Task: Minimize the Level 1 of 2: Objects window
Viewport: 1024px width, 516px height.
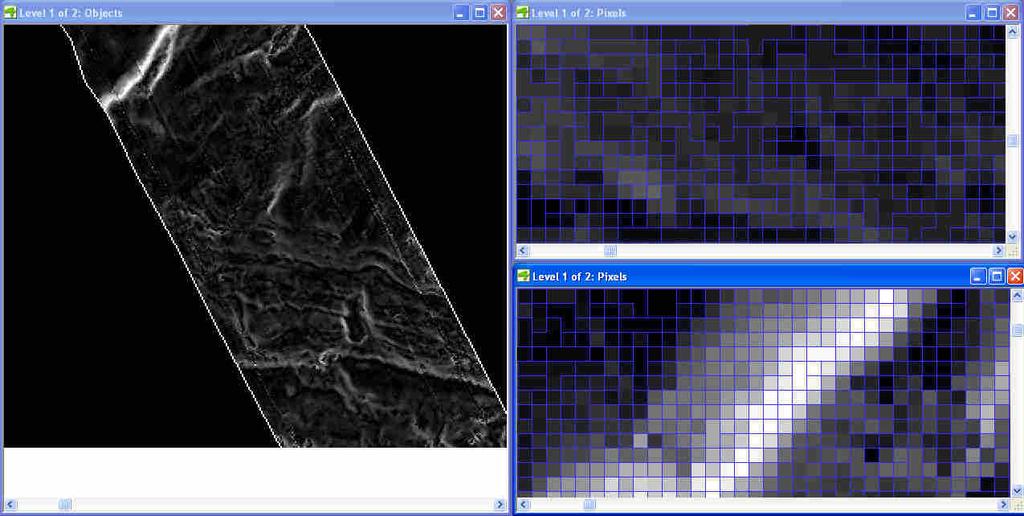Action: pyautogui.click(x=461, y=12)
